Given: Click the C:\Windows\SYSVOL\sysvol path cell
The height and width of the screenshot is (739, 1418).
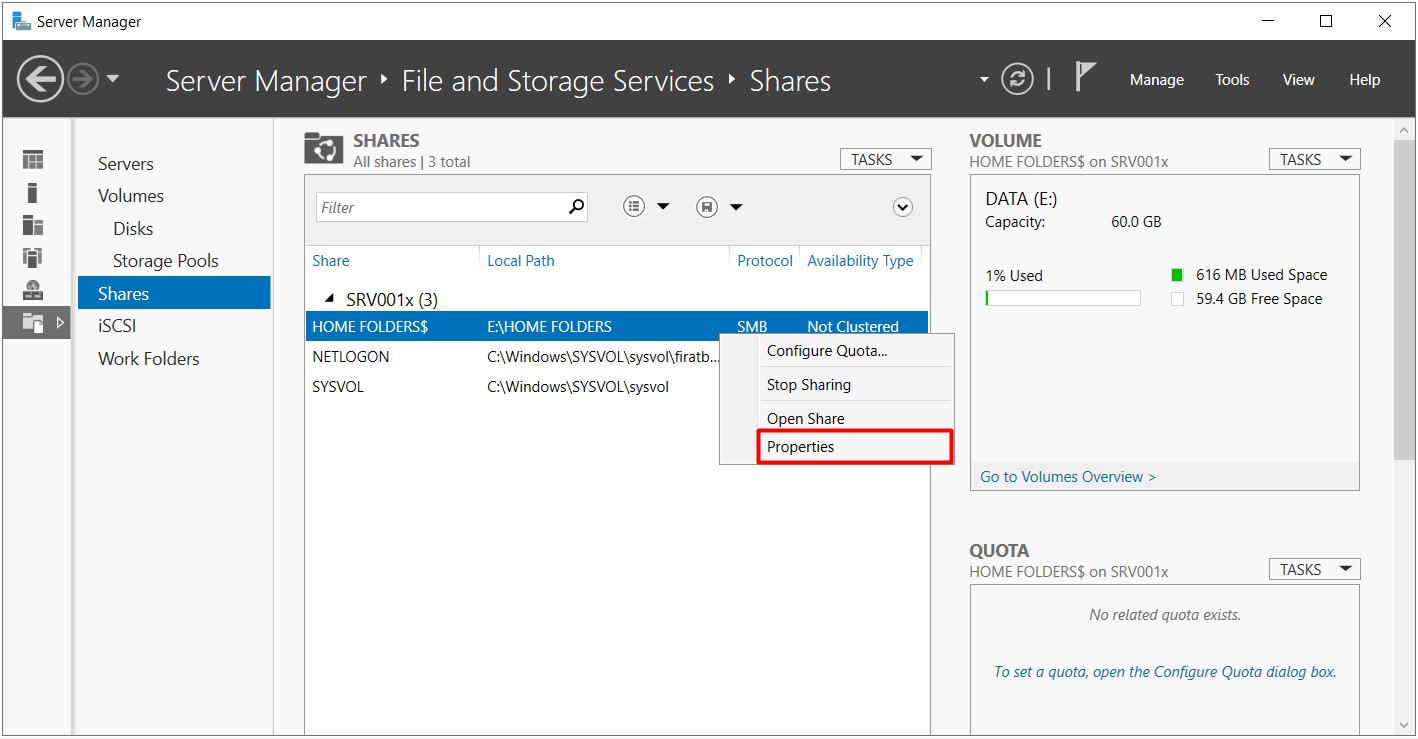Looking at the screenshot, I should 577,387.
